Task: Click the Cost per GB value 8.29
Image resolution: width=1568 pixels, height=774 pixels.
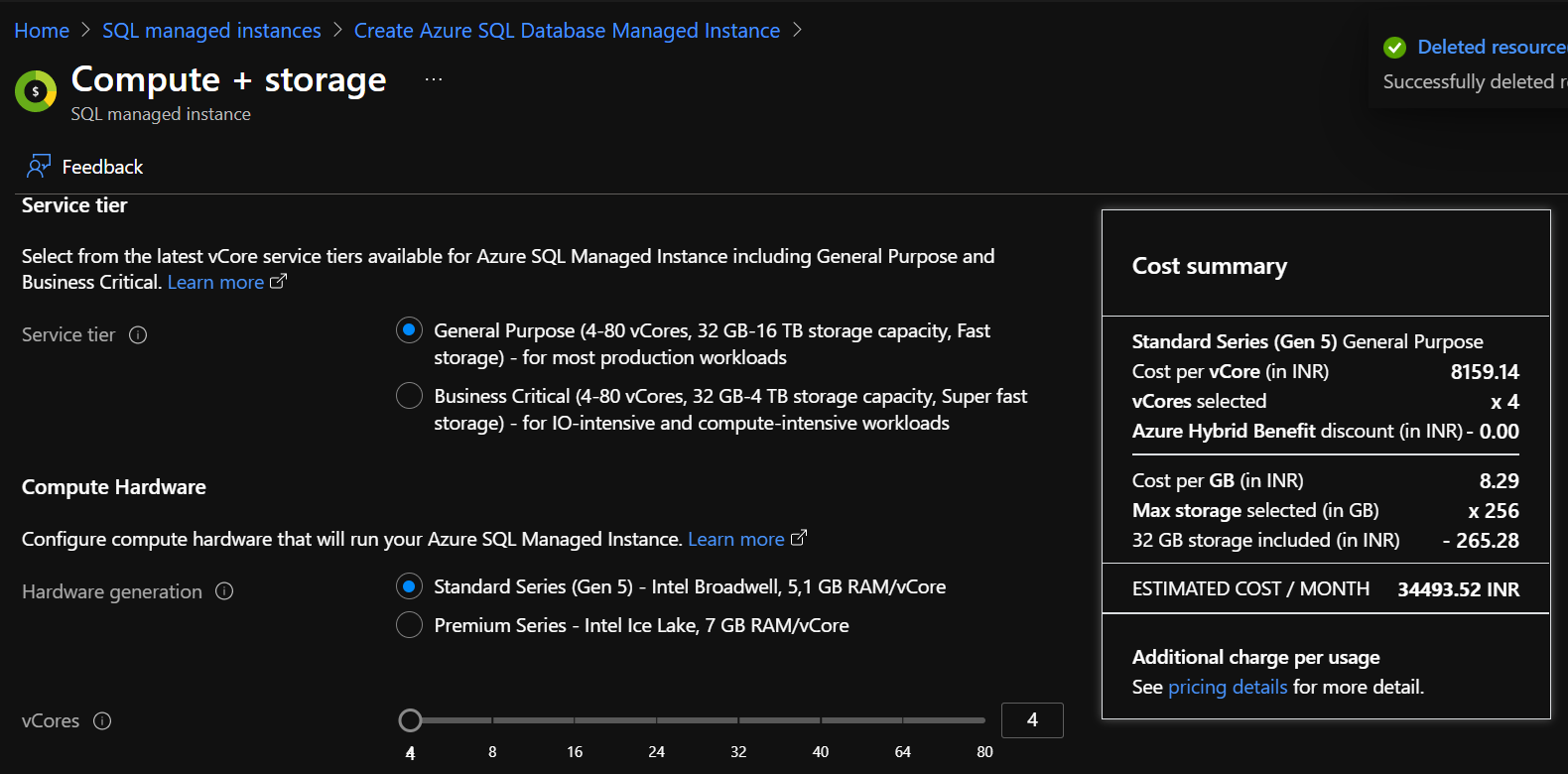Action: [1500, 481]
